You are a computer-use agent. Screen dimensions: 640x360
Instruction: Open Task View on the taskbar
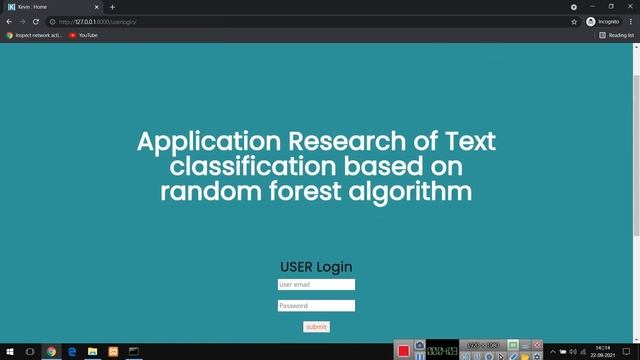(30, 351)
